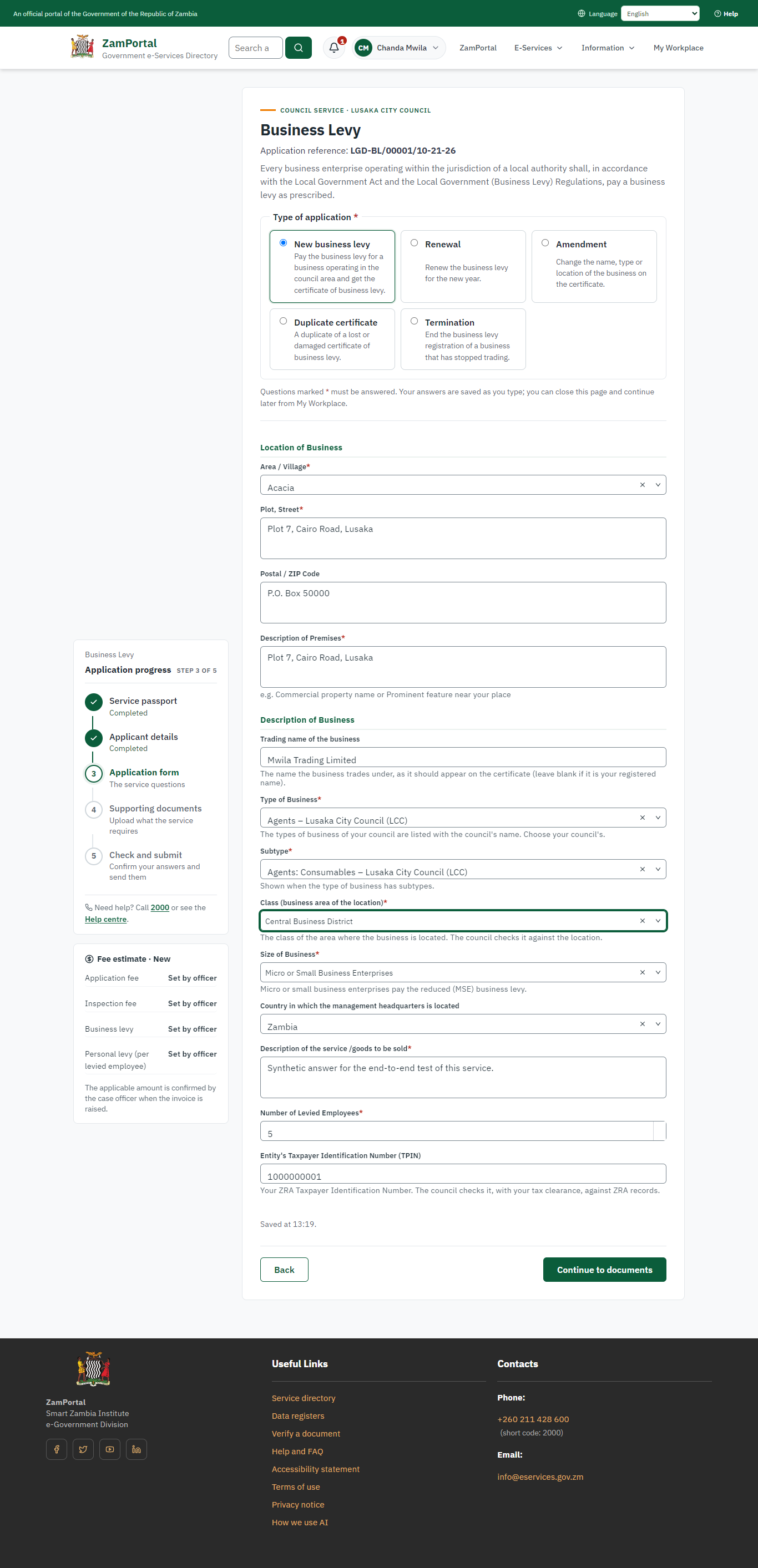Open the Service directory footer link
The image size is (758, 1568).
(303, 1398)
